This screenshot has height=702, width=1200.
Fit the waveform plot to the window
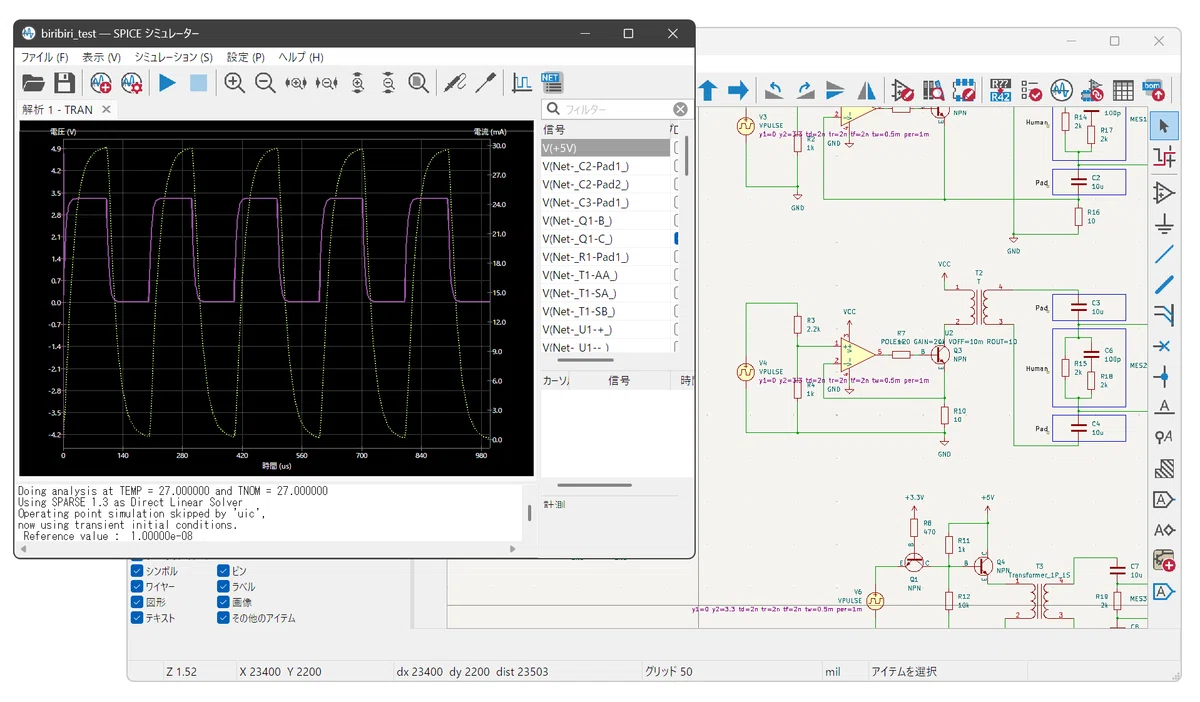(x=419, y=83)
